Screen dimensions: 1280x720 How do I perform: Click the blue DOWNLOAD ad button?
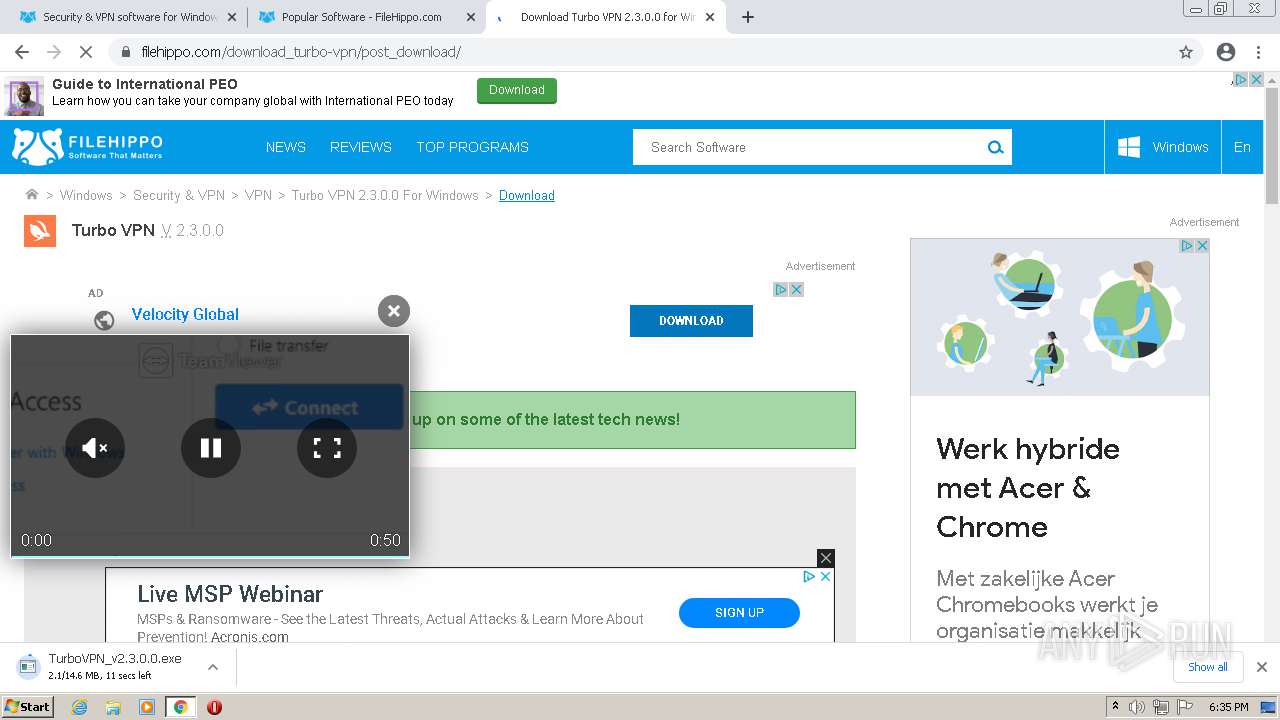(691, 321)
